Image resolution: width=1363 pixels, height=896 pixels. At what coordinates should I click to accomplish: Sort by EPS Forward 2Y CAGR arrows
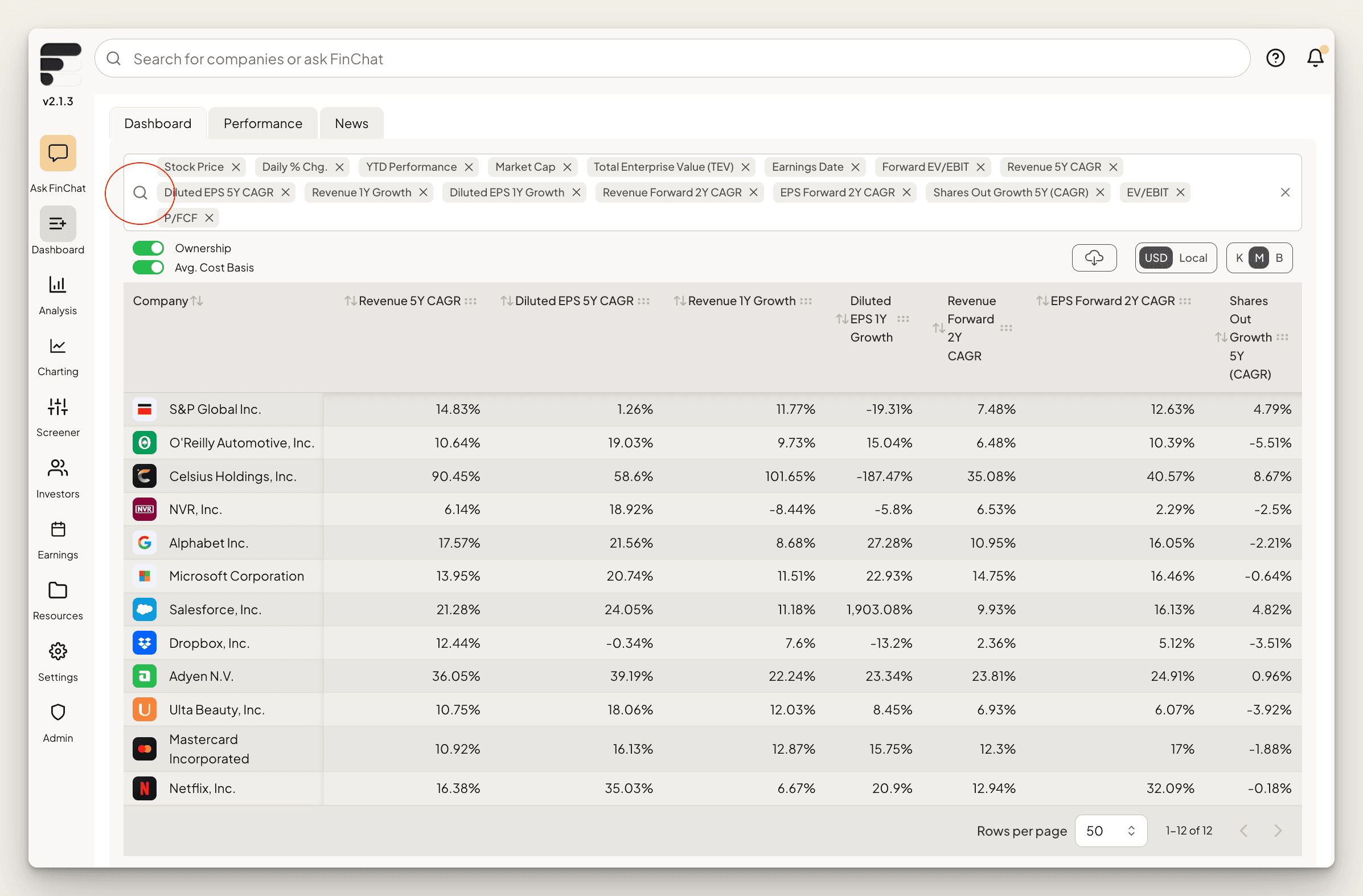[1042, 301]
